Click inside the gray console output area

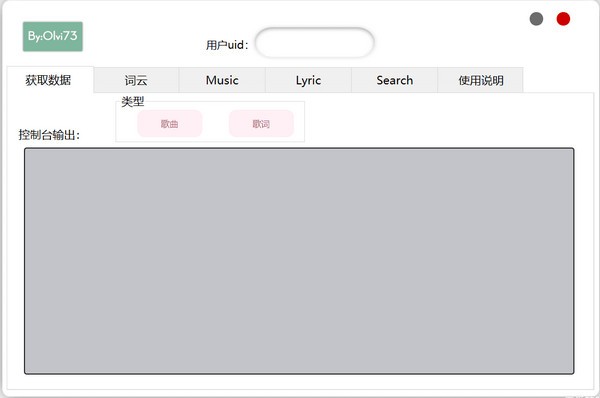tap(299, 261)
